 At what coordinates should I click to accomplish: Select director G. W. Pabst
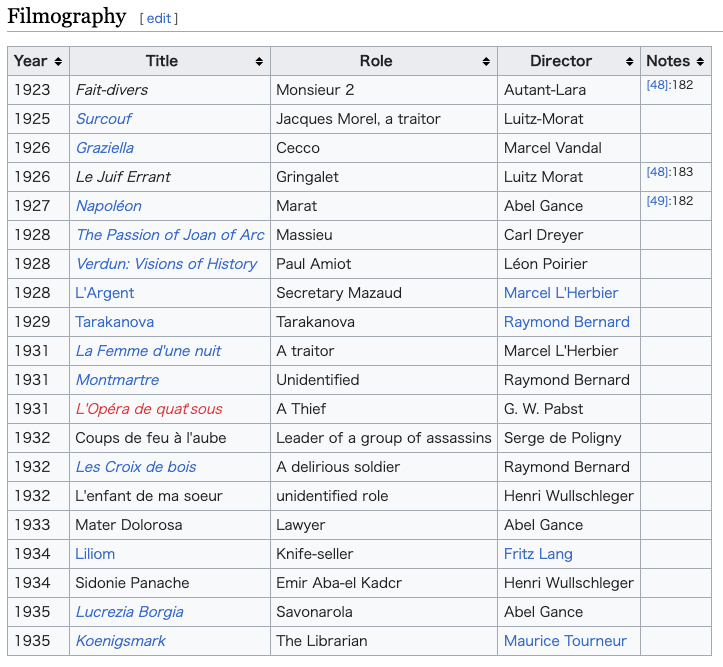543,409
